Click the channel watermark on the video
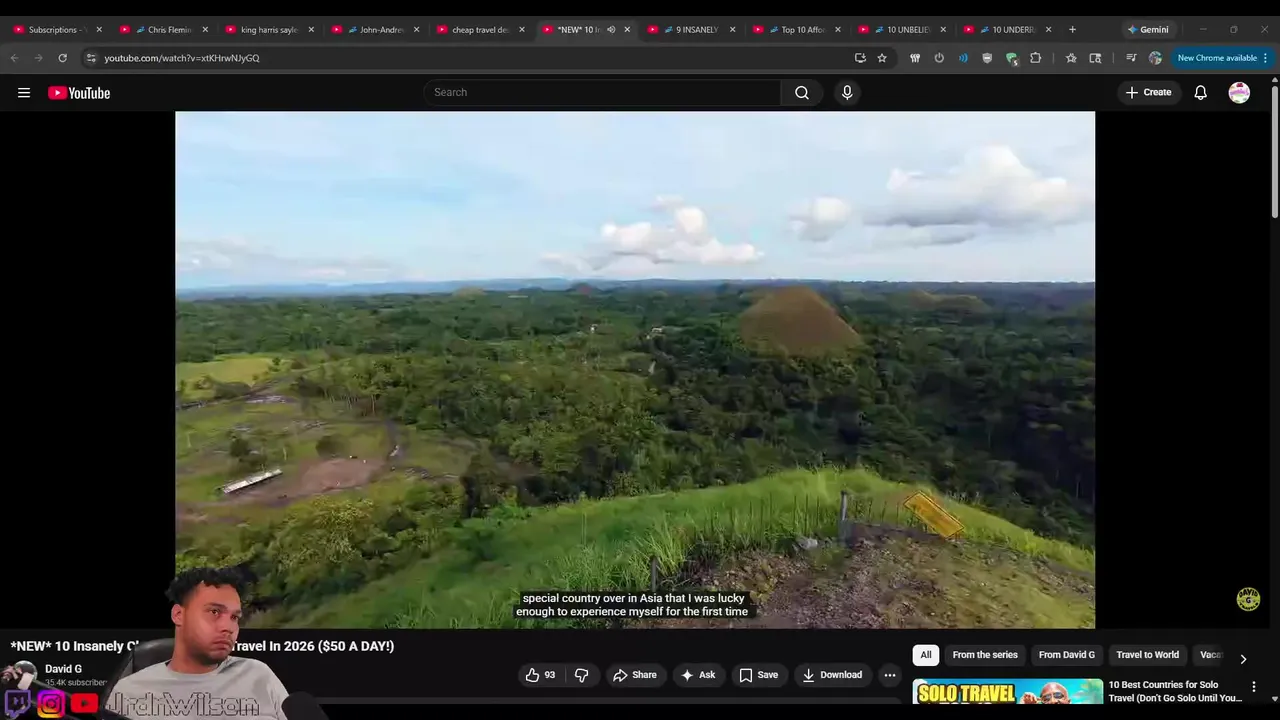Screen dimensions: 1280x720 click(x=1248, y=599)
